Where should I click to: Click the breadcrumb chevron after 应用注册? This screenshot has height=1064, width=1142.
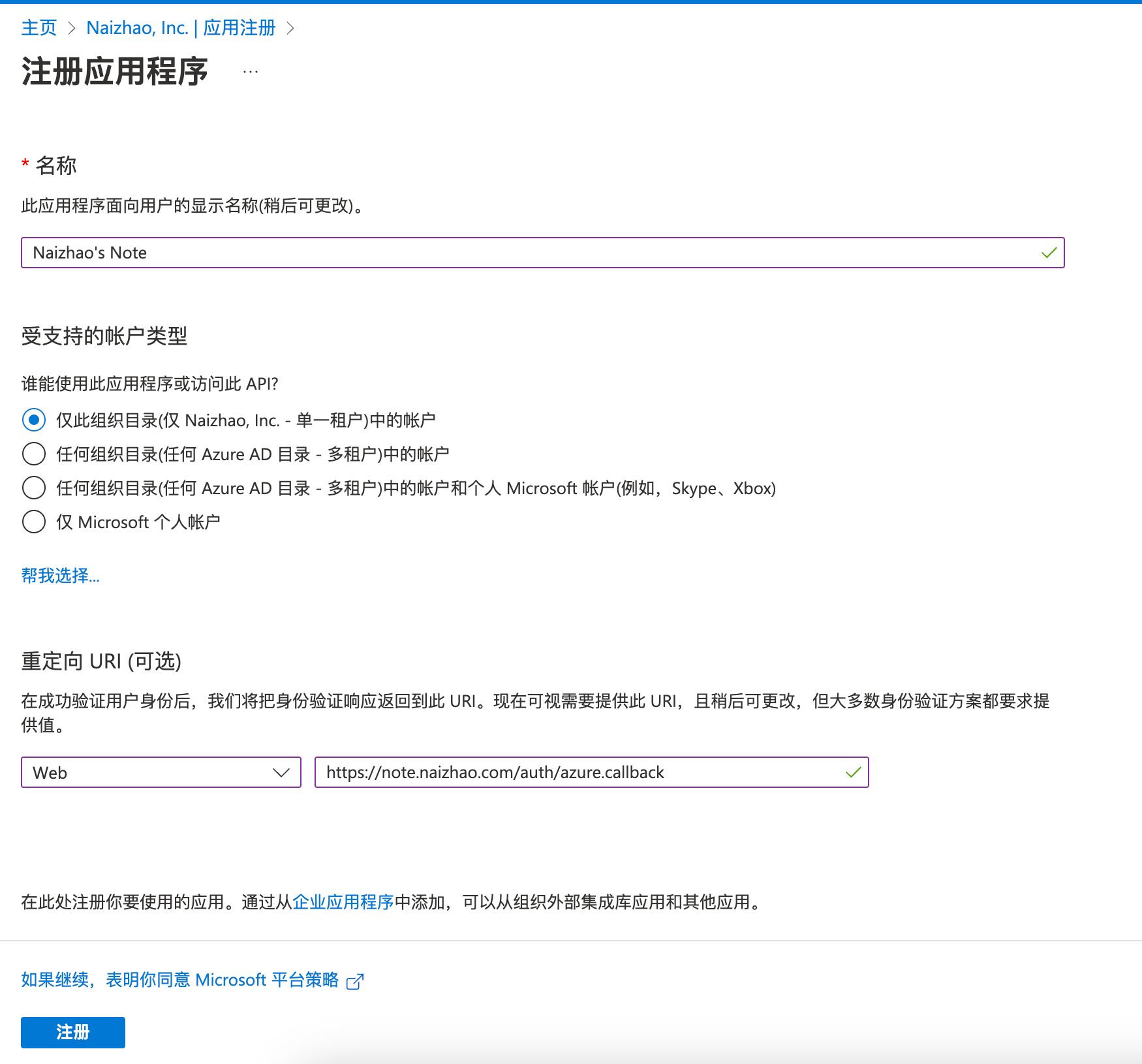(x=290, y=28)
